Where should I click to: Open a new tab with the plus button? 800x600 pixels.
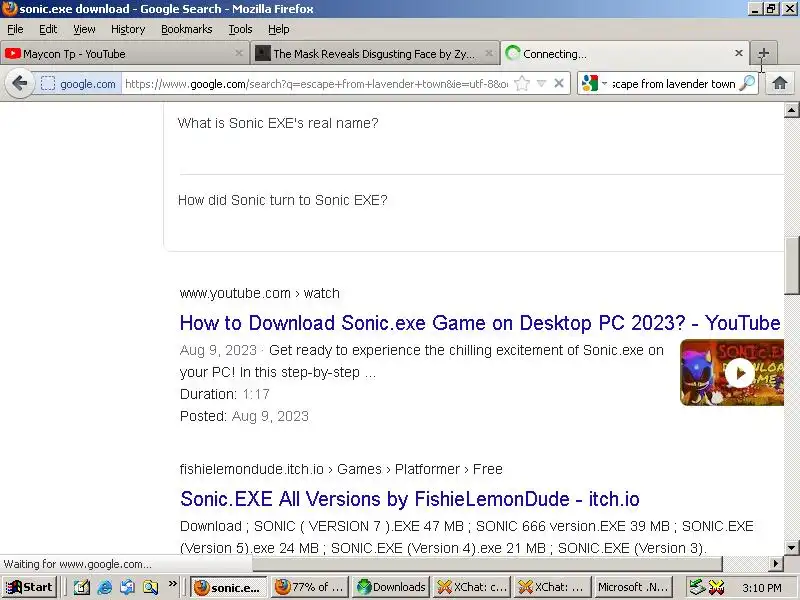[x=763, y=53]
